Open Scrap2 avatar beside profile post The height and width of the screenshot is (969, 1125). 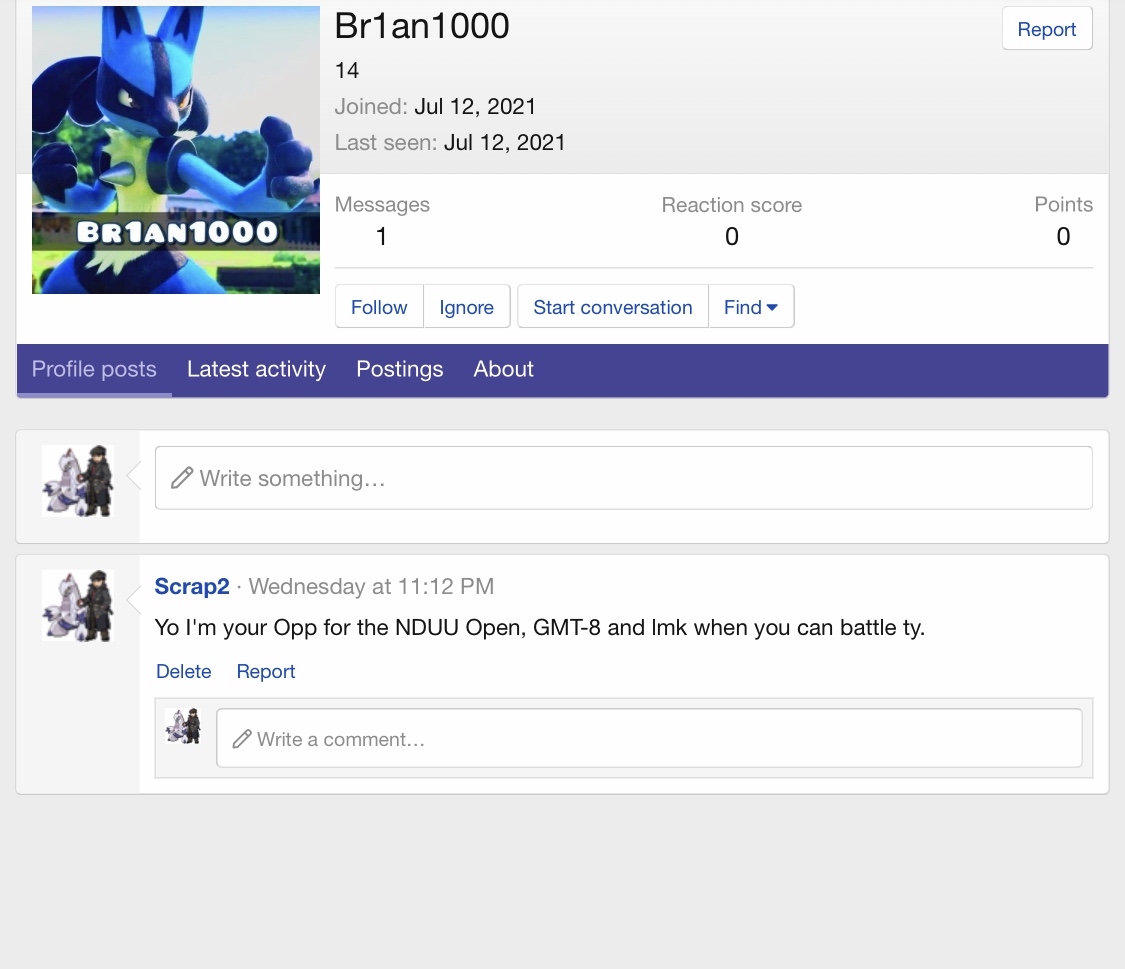(x=77, y=605)
